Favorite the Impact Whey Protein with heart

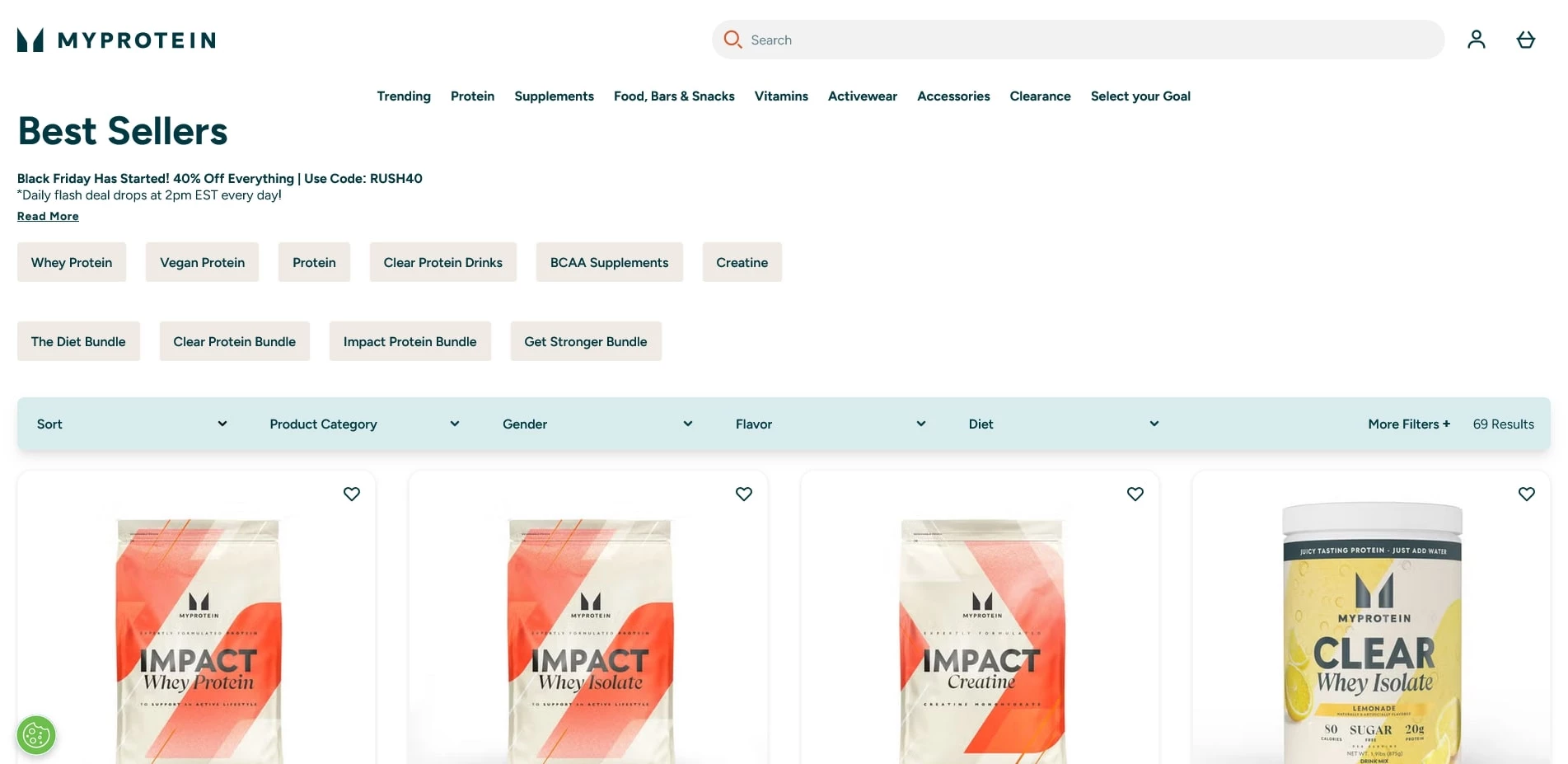click(352, 494)
